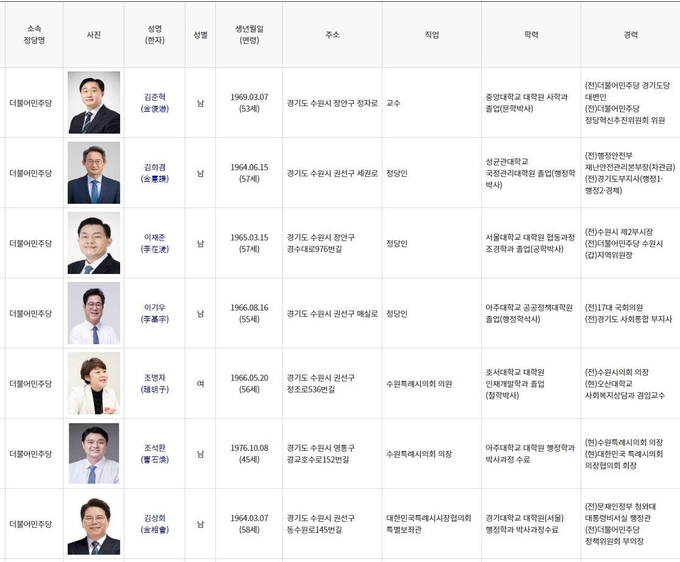Click career (전)수원시 제2부시장

(x=619, y=232)
